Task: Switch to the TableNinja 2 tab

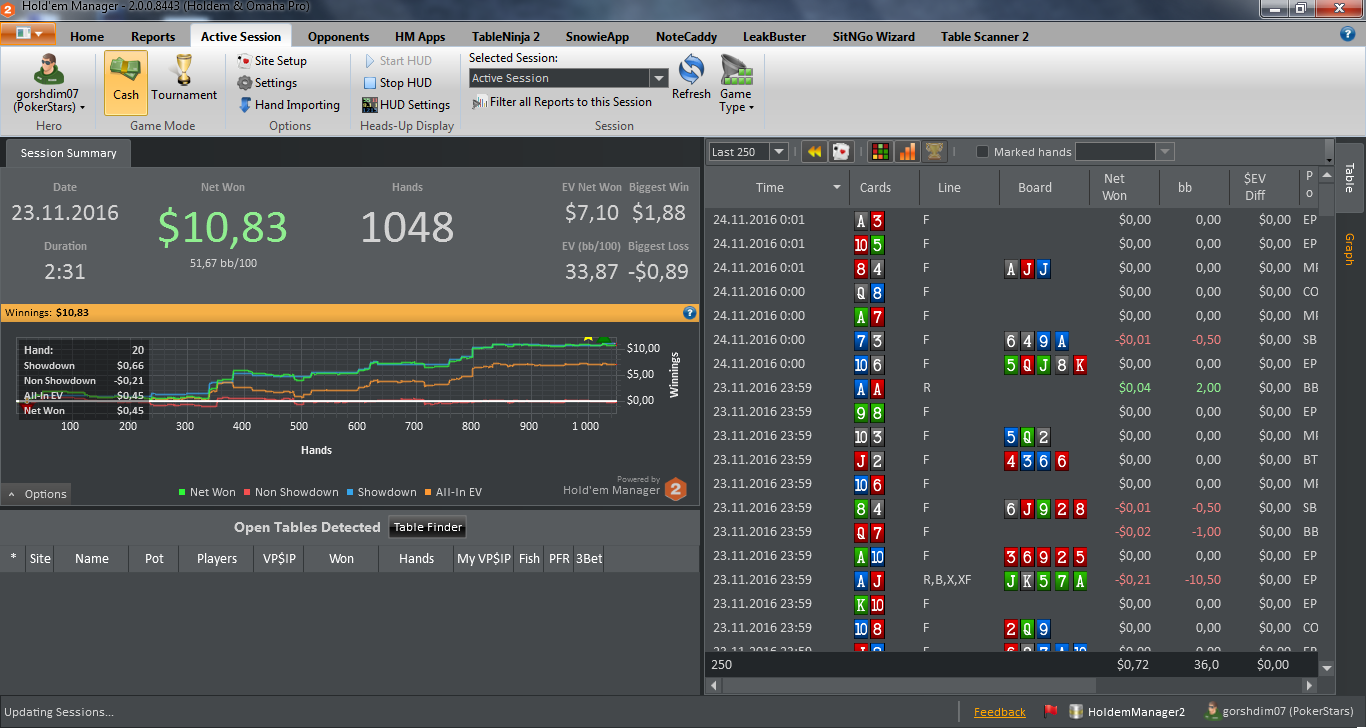Action: click(x=505, y=37)
